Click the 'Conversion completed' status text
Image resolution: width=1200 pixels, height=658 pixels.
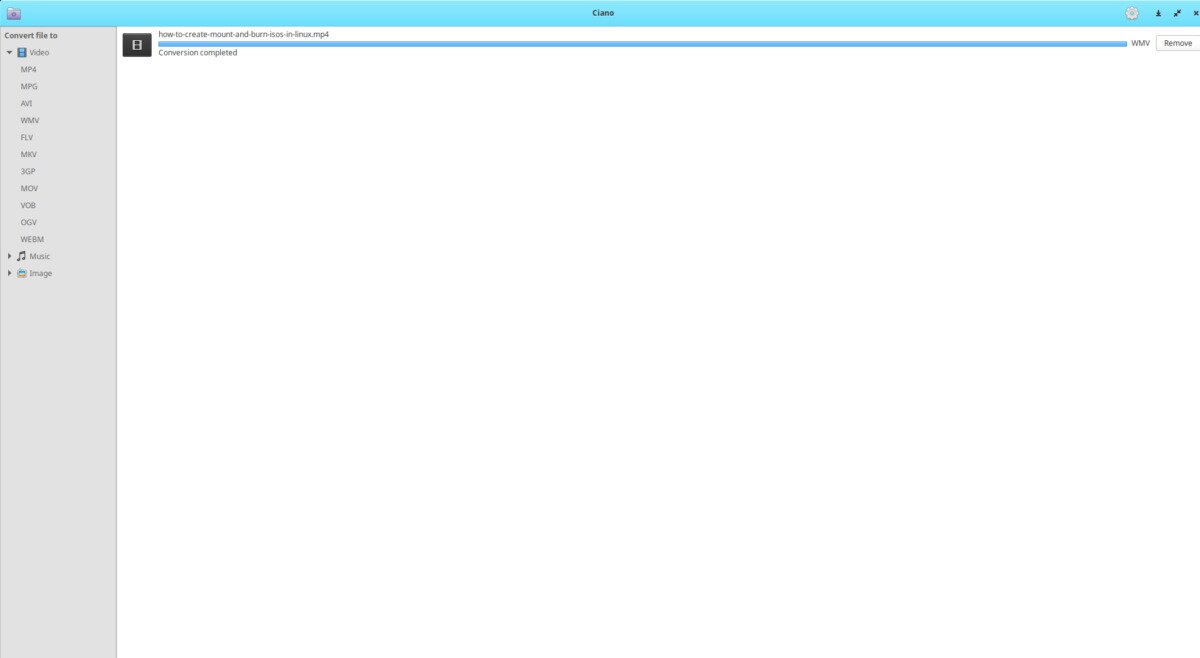[x=198, y=52]
